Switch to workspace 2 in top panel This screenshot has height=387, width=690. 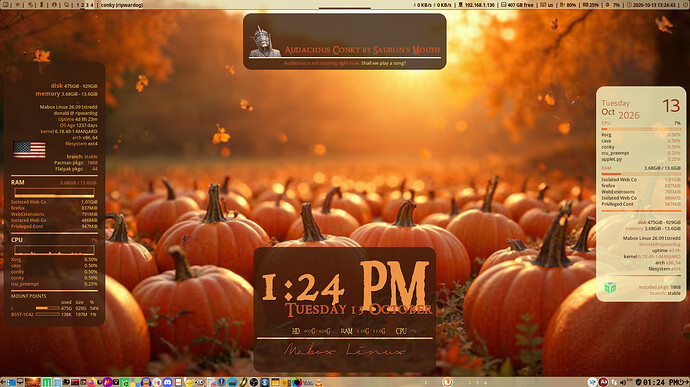(82, 5)
